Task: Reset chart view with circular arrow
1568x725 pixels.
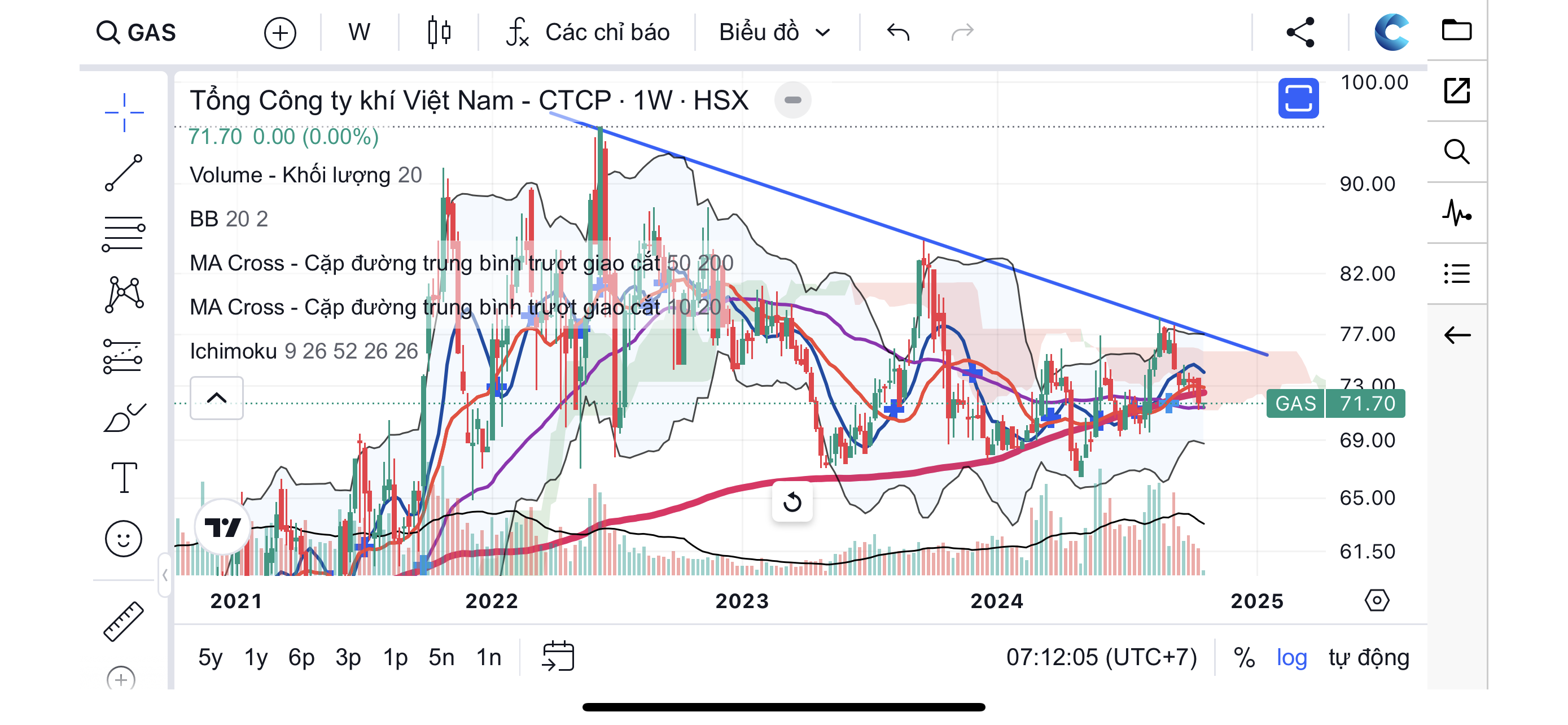Action: click(792, 502)
